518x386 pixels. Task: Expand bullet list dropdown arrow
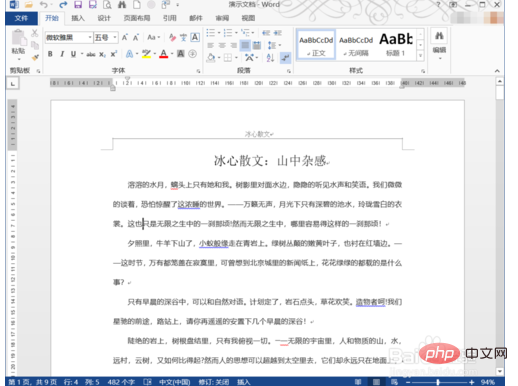point(219,33)
